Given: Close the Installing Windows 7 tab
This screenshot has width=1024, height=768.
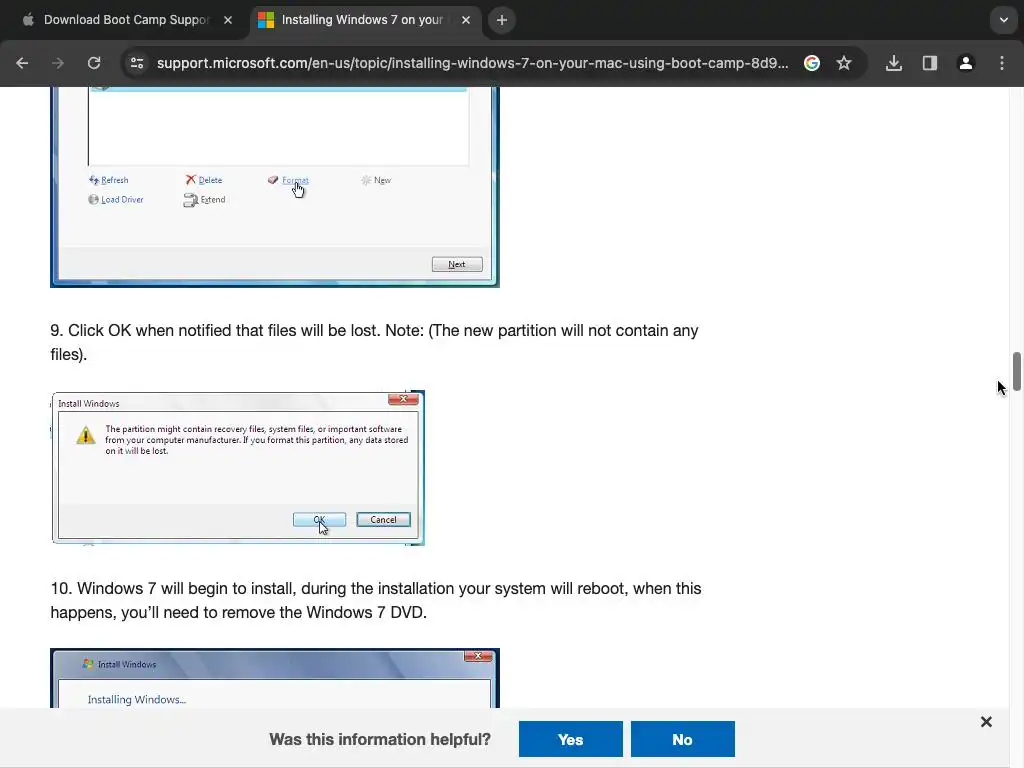Looking at the screenshot, I should coord(466,20).
